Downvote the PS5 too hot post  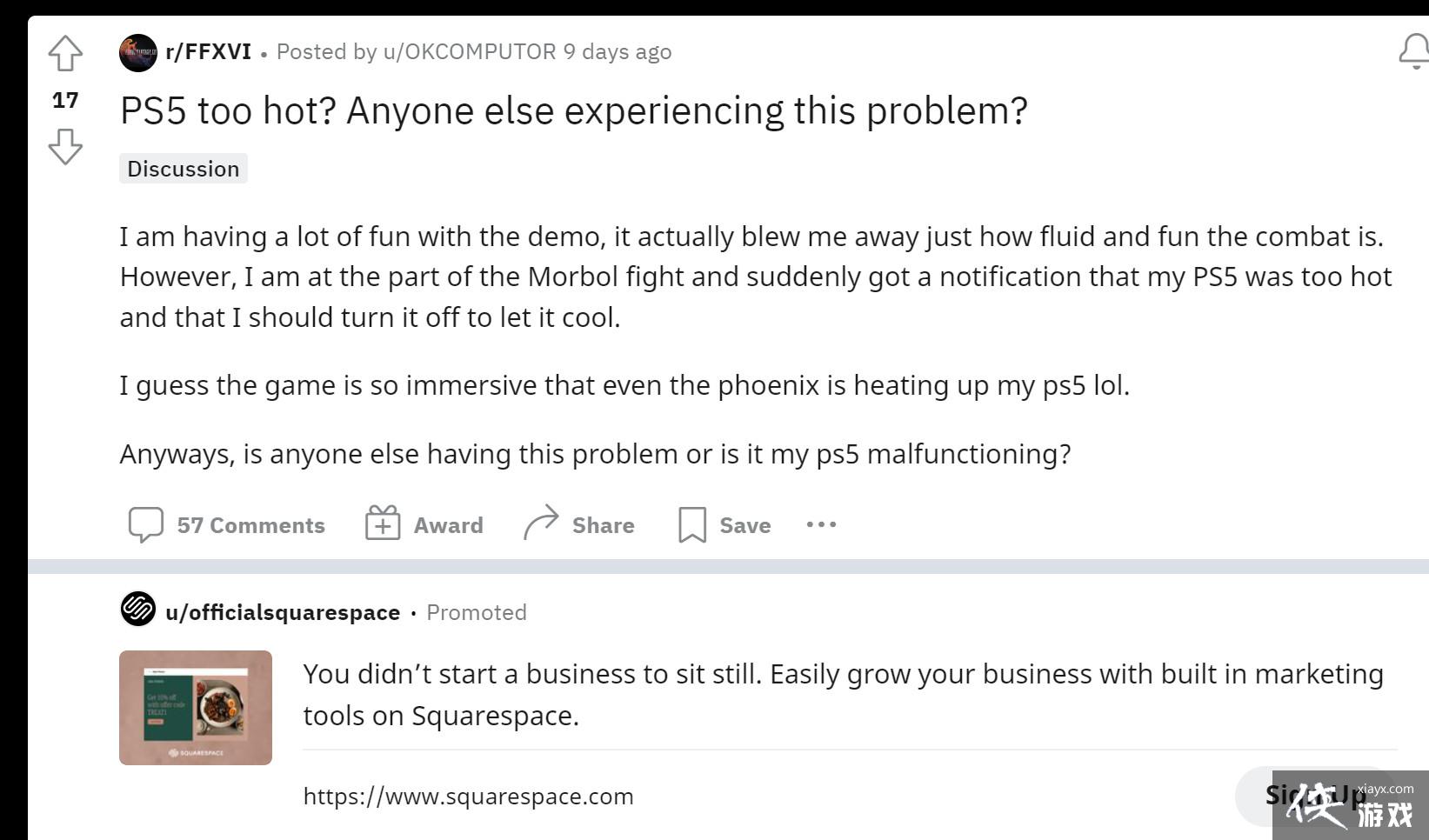tap(65, 146)
